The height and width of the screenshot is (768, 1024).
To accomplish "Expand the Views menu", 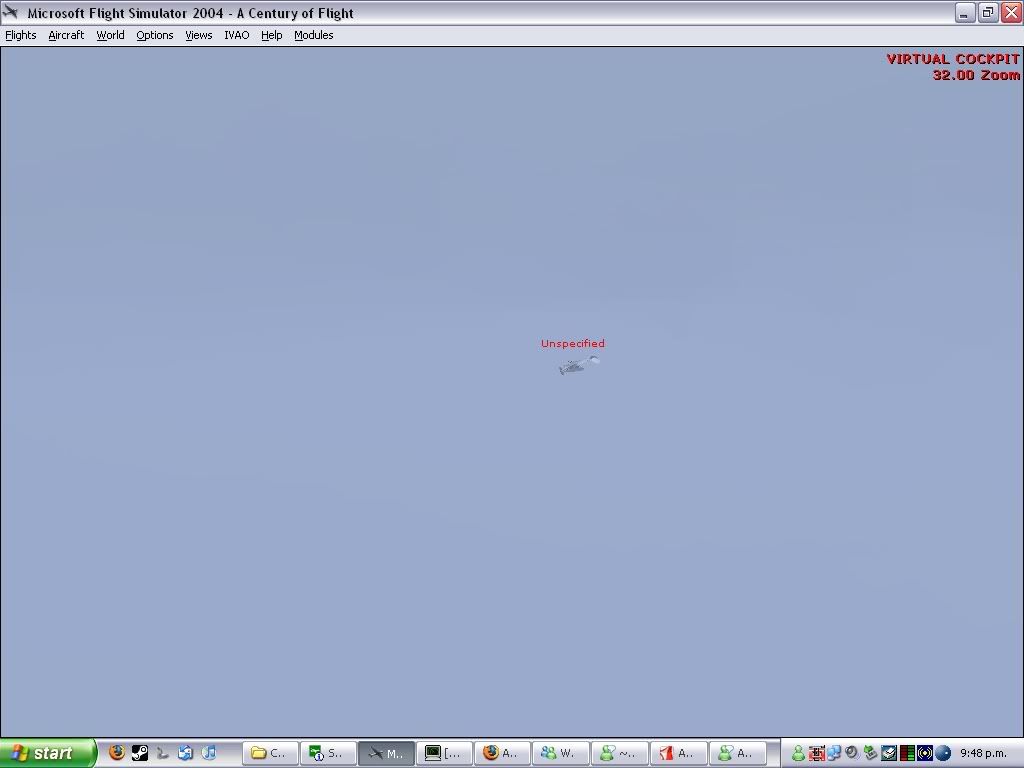I will click(198, 35).
